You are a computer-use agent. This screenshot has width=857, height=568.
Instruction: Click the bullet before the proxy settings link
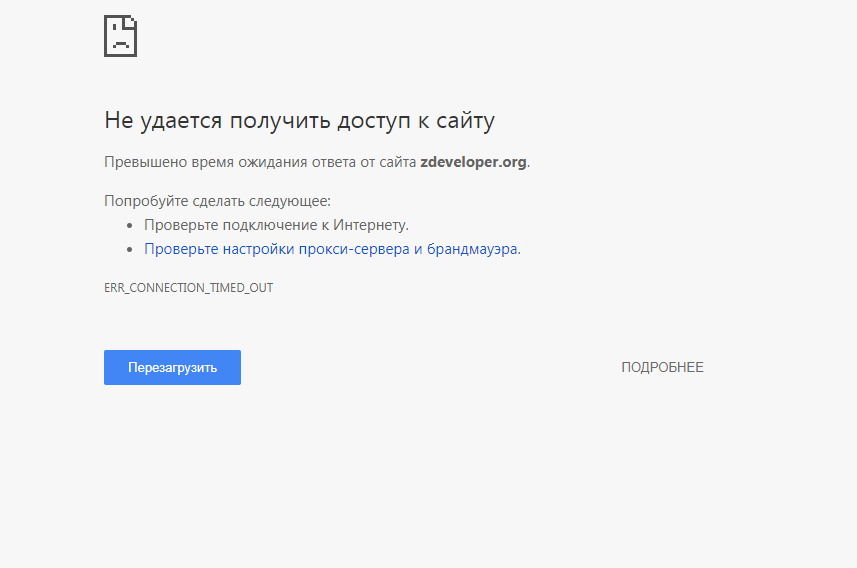pyautogui.click(x=130, y=250)
